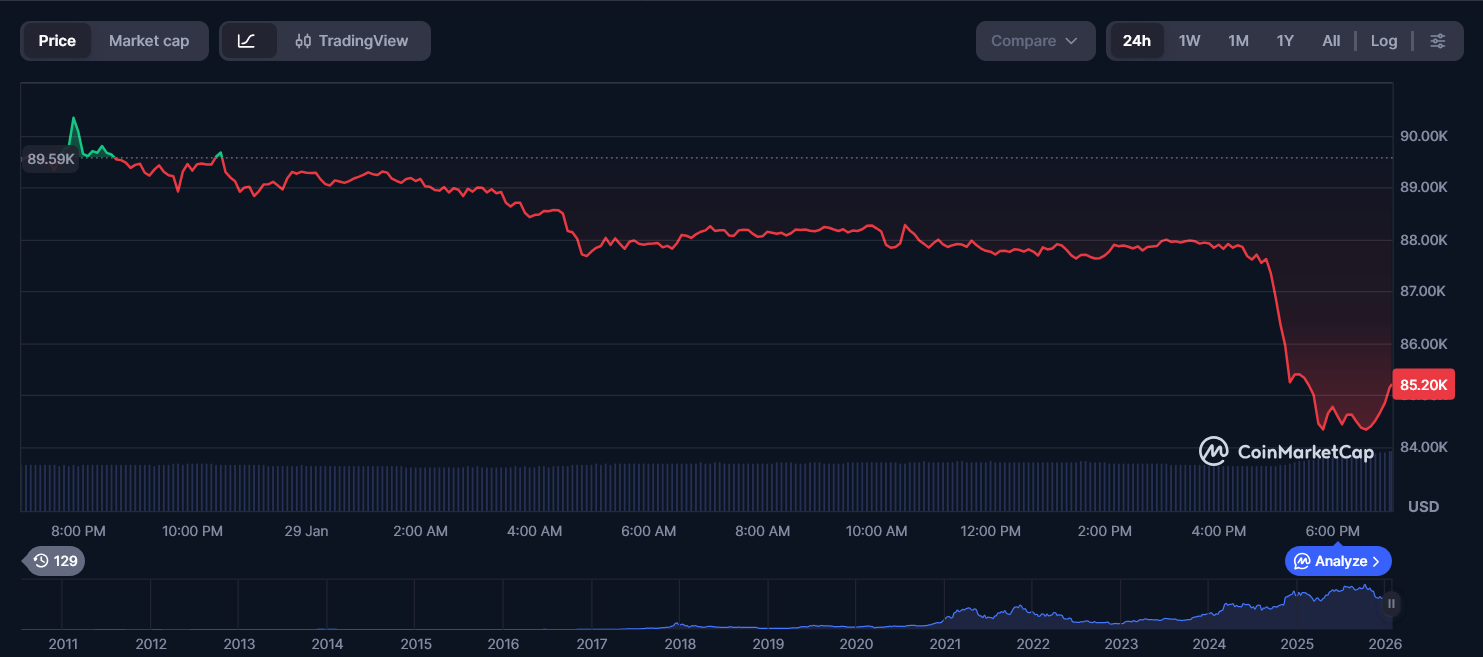1483x657 pixels.
Task: Select the Market cap tab
Action: pyautogui.click(x=149, y=41)
